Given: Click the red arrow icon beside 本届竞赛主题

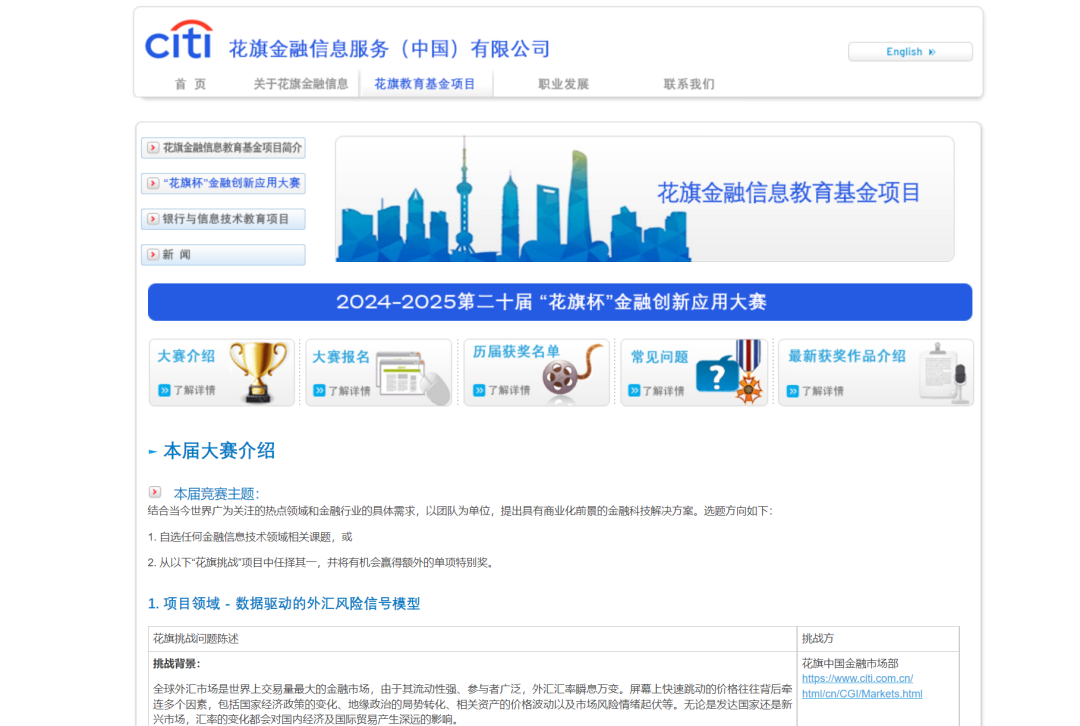Looking at the screenshot, I should (x=155, y=492).
